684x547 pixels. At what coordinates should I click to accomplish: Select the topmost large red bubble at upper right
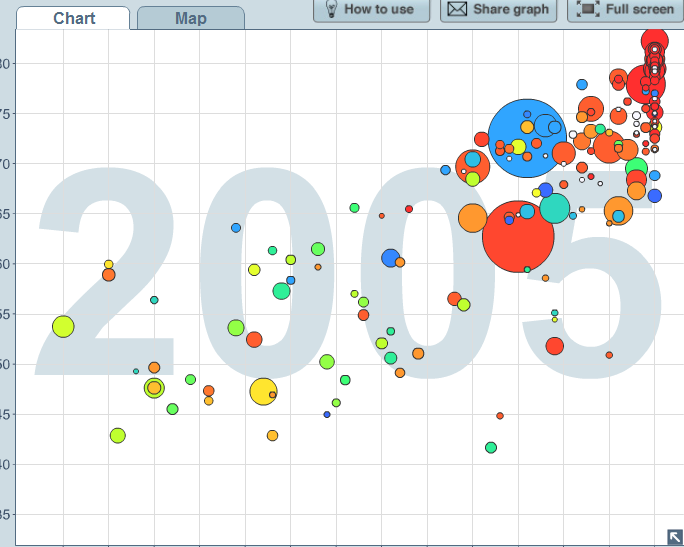tap(655, 41)
